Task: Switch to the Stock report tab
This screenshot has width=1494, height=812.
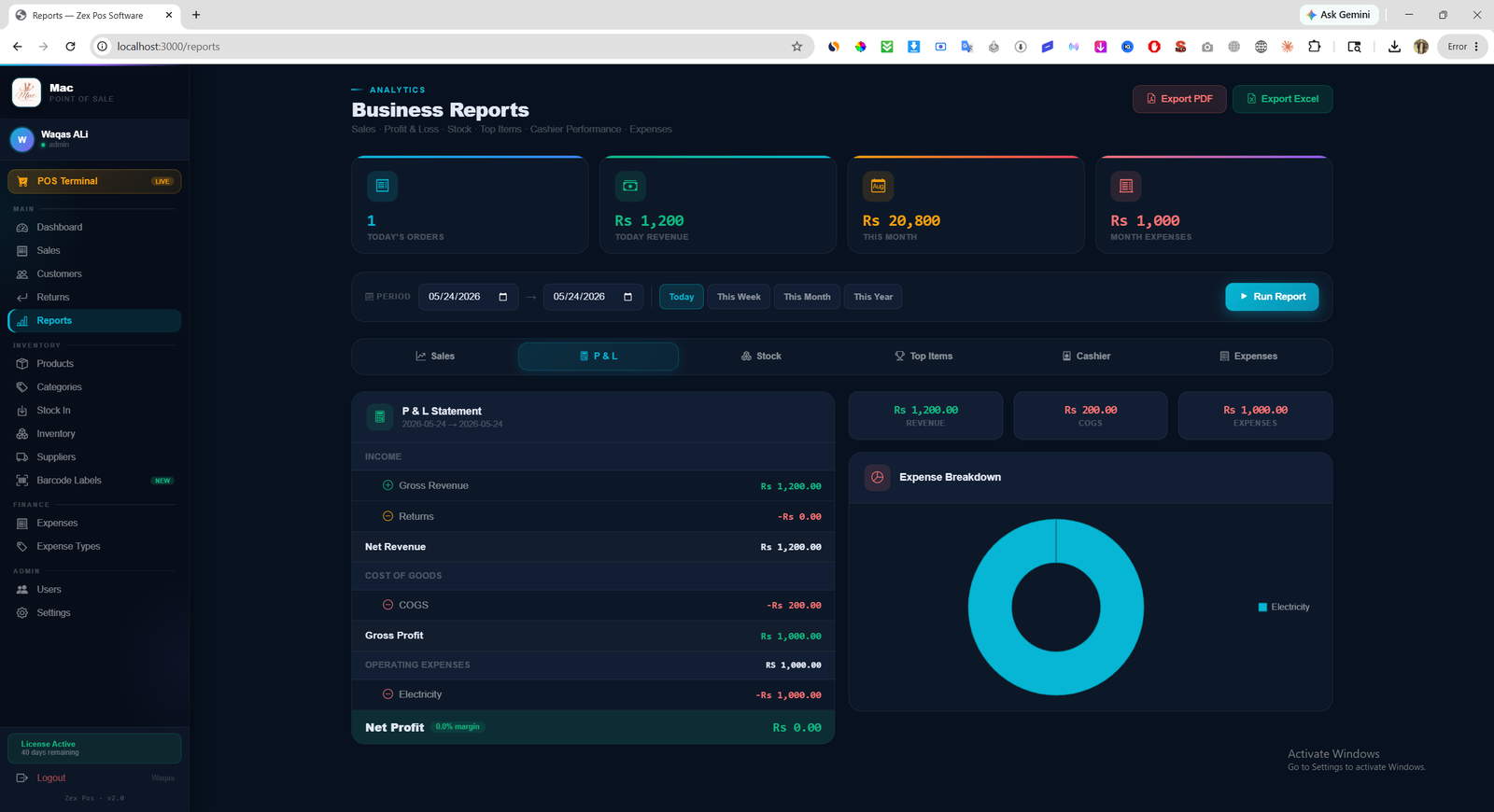Action: tap(761, 357)
